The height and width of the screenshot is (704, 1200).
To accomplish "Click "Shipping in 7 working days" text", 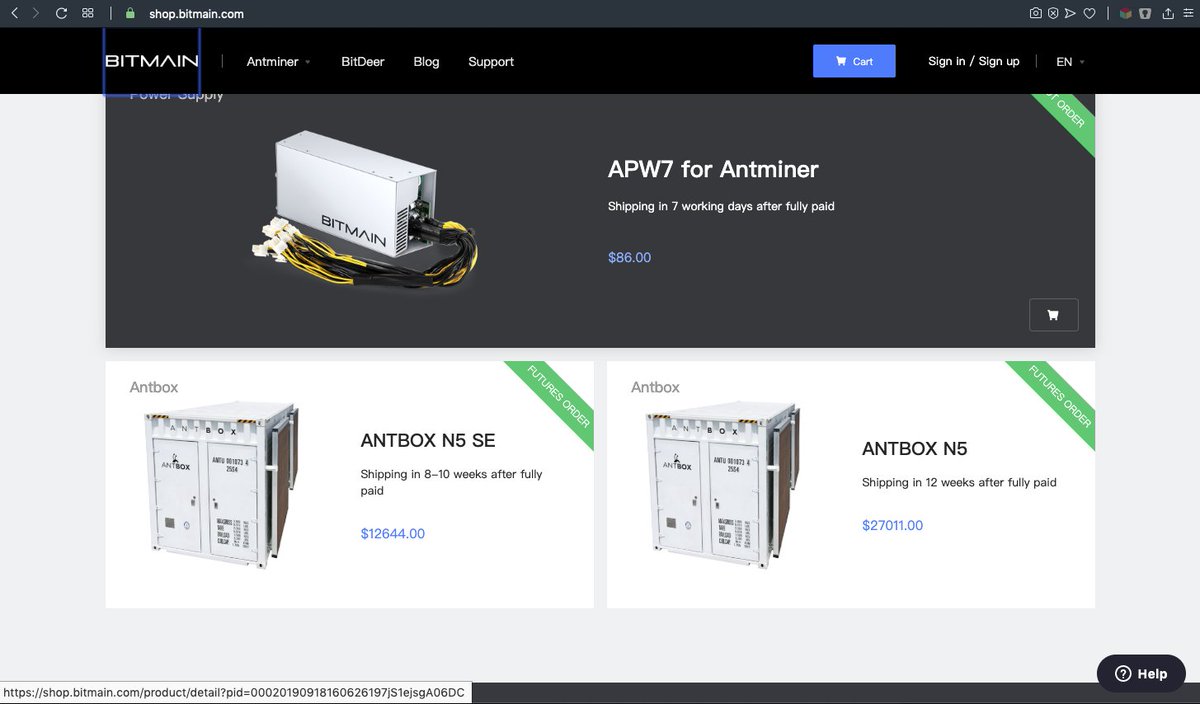I will (721, 206).
